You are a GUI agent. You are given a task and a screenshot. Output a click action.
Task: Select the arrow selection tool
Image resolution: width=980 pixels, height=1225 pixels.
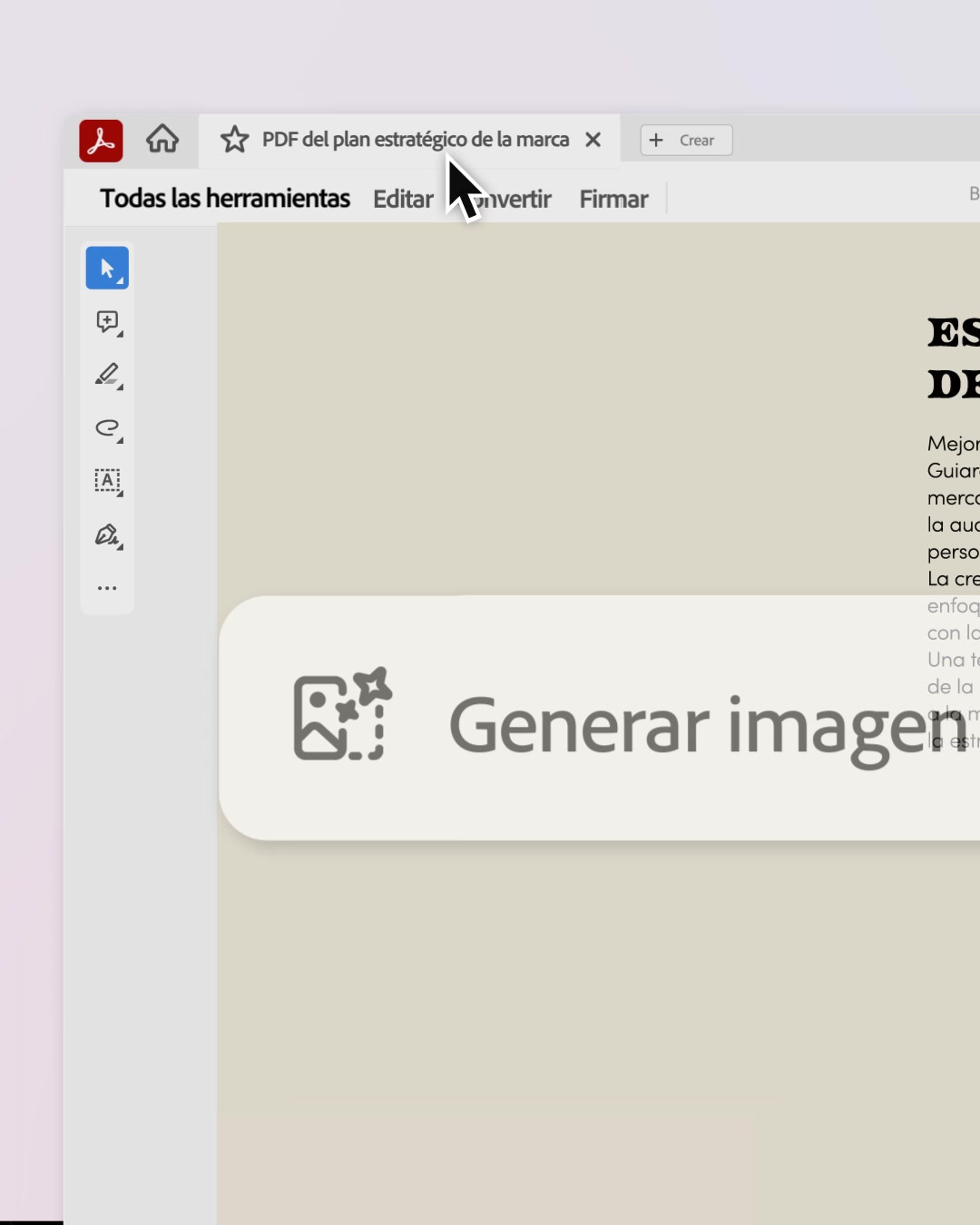click(x=107, y=268)
